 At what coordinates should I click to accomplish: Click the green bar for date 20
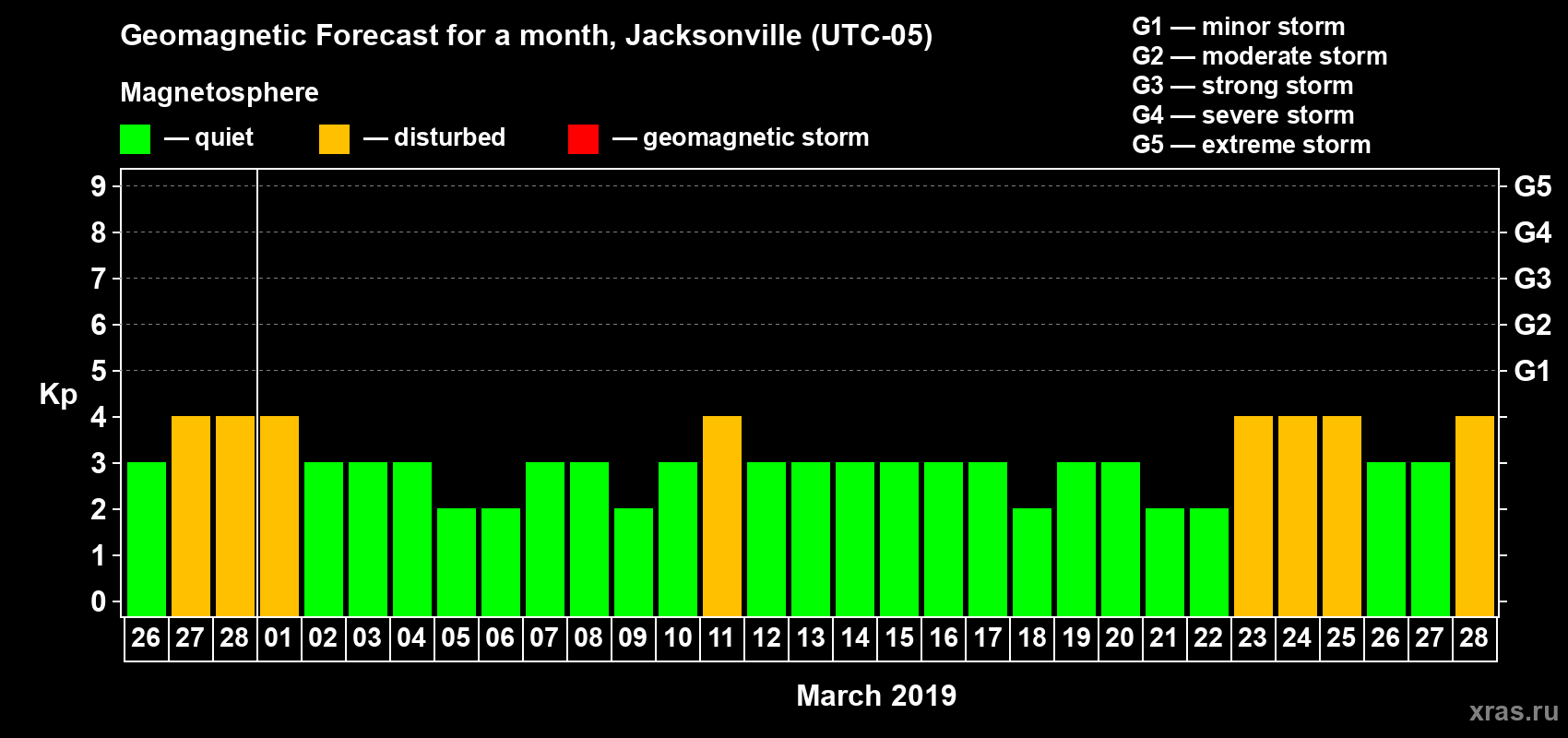coord(1121,539)
